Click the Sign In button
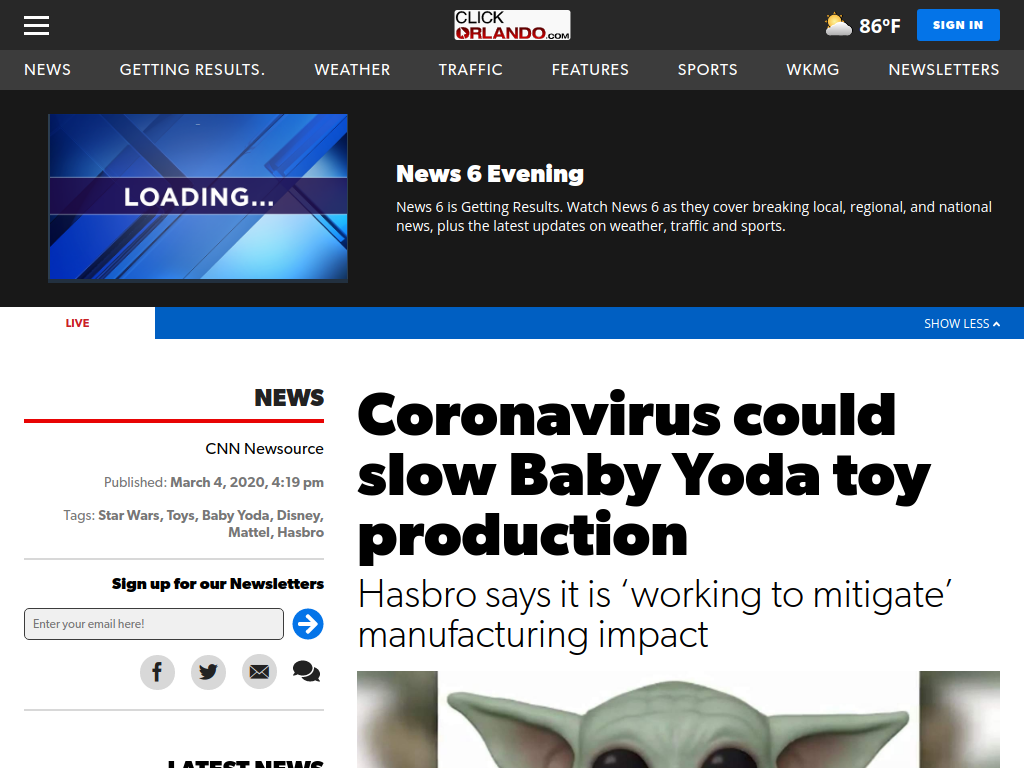This screenshot has width=1024, height=768. [x=958, y=25]
